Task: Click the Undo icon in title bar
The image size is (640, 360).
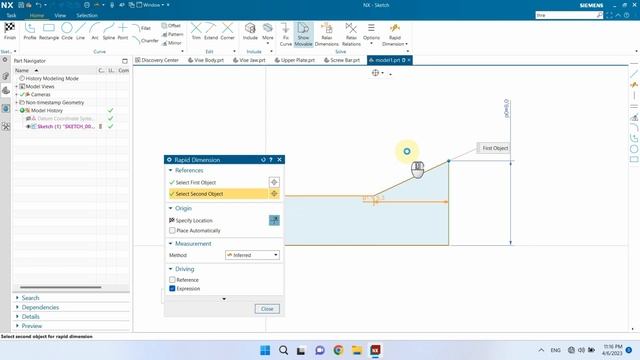Action: (x=38, y=5)
